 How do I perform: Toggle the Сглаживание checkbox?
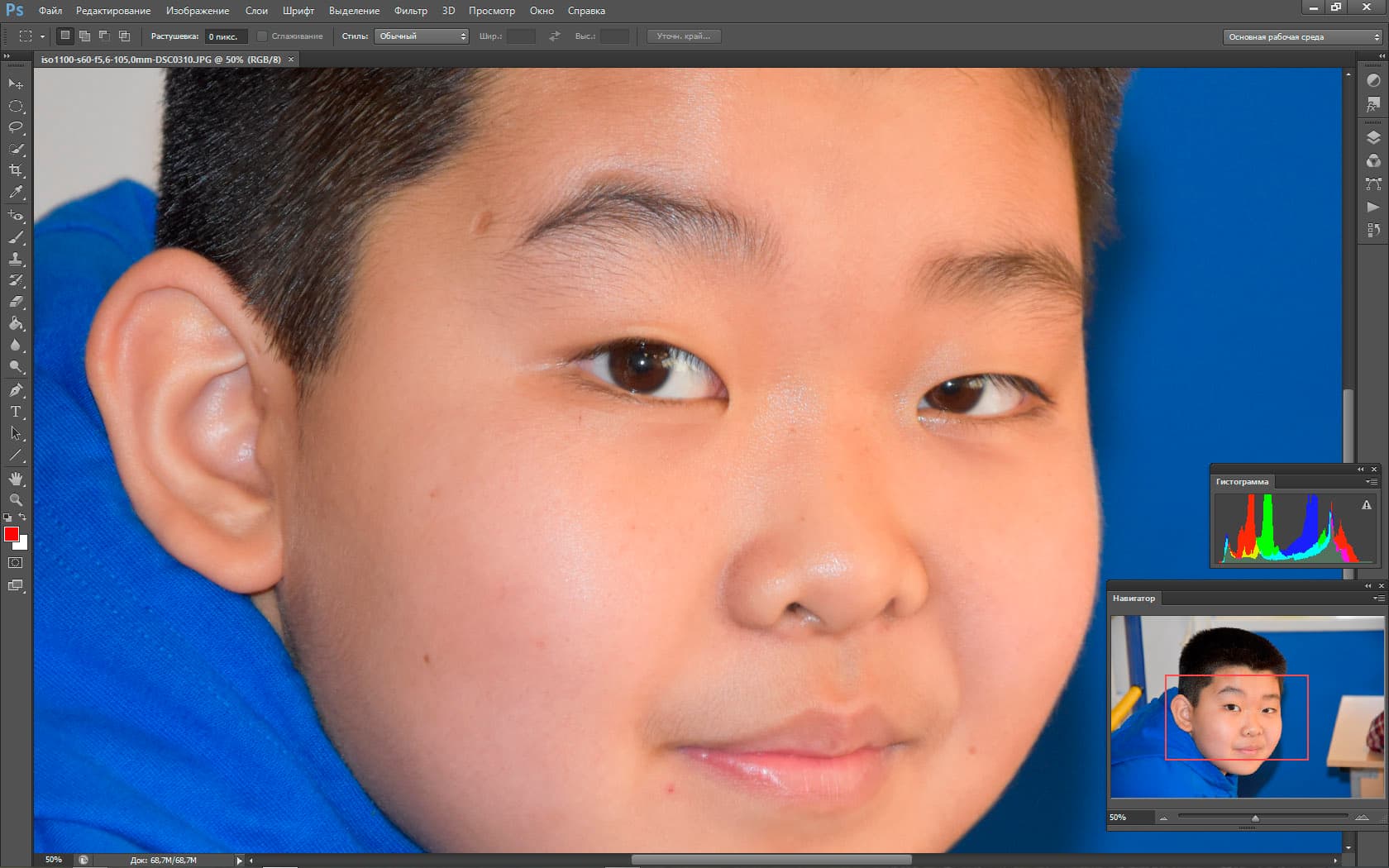click(261, 36)
